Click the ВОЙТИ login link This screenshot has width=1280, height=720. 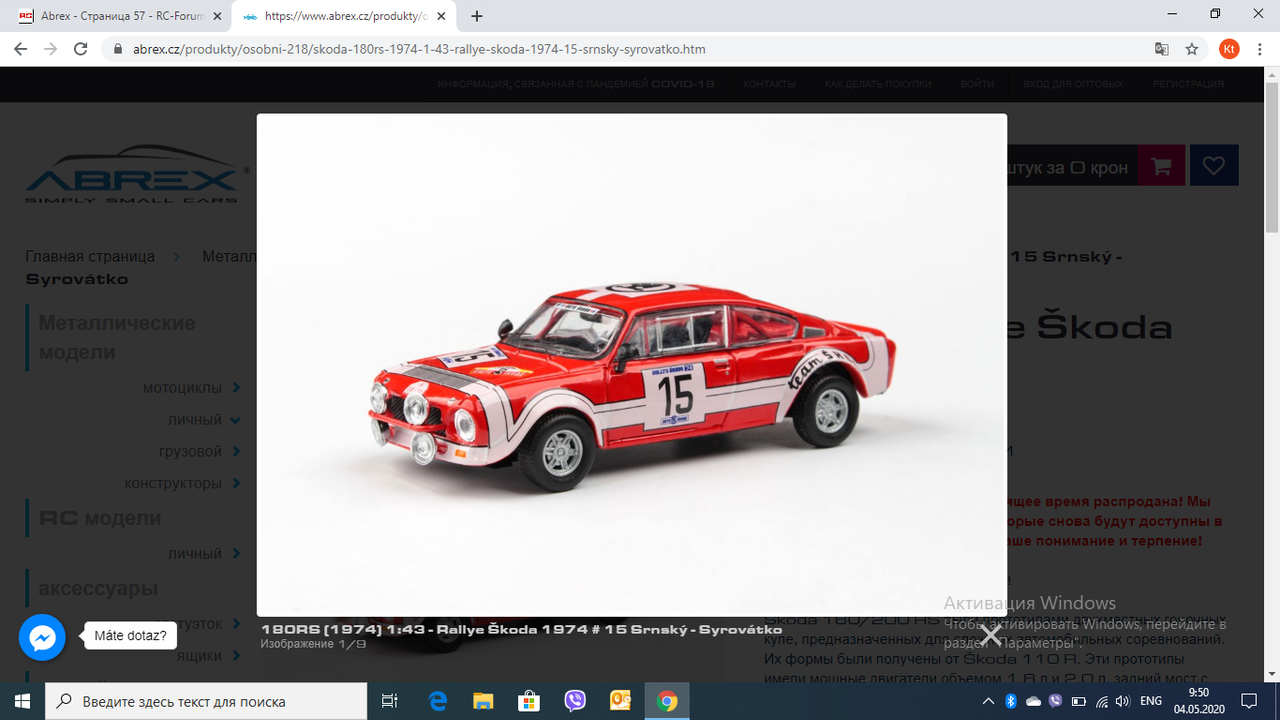pyautogui.click(x=977, y=84)
